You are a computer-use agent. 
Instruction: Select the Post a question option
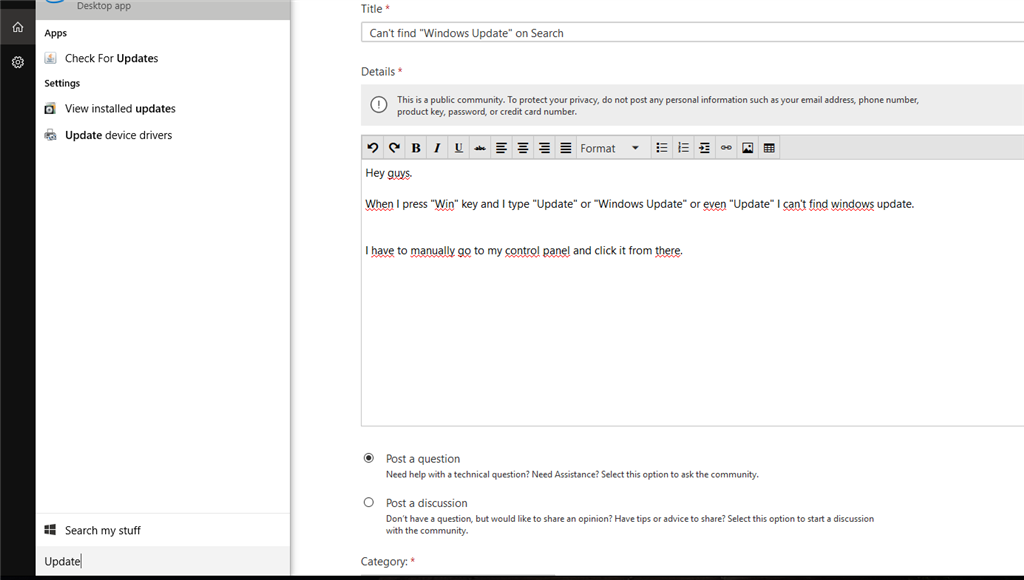point(369,458)
